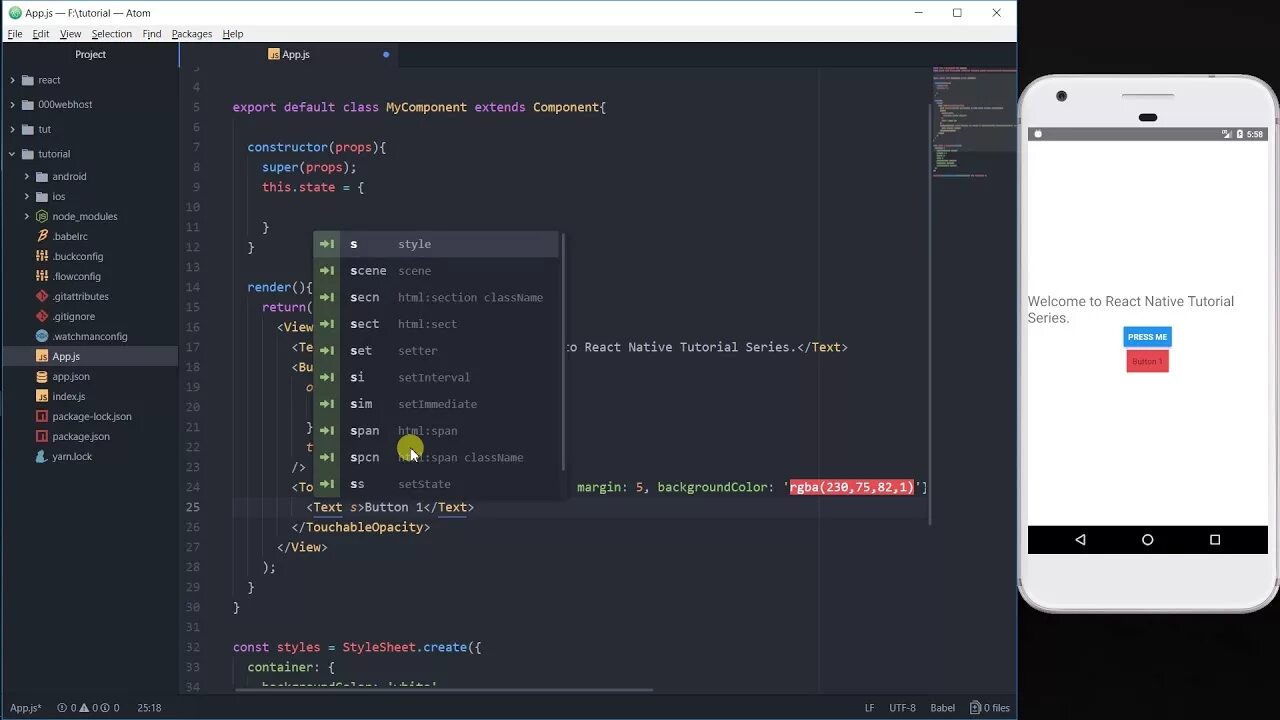
Task: Click the LF line ending indicator
Action: click(869, 707)
